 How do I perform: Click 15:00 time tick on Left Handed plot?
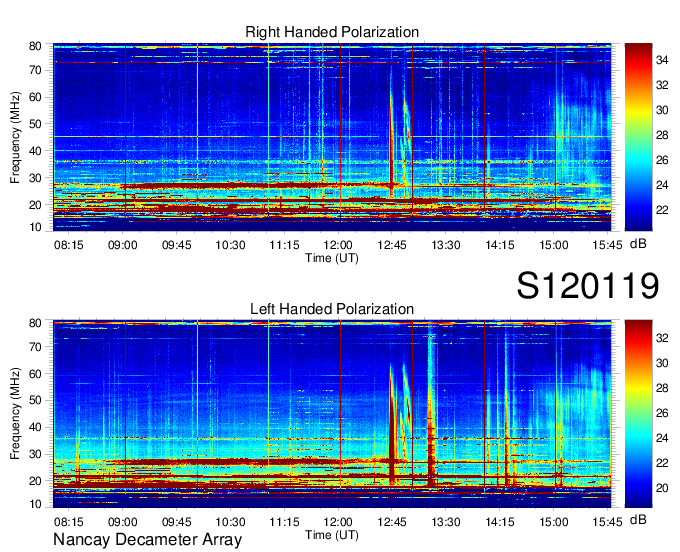(554, 522)
